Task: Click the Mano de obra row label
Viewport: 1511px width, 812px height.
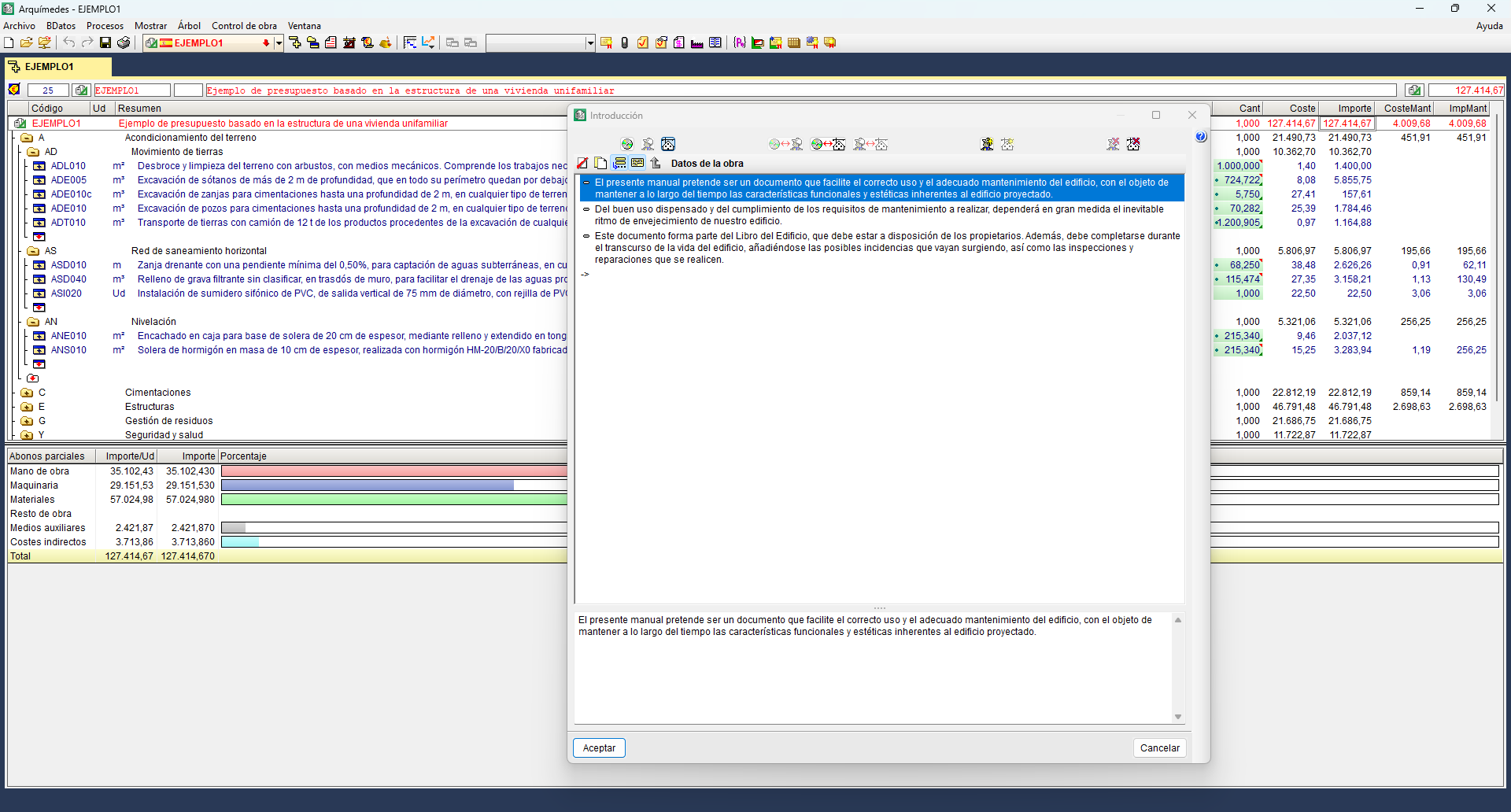Action: coord(39,471)
